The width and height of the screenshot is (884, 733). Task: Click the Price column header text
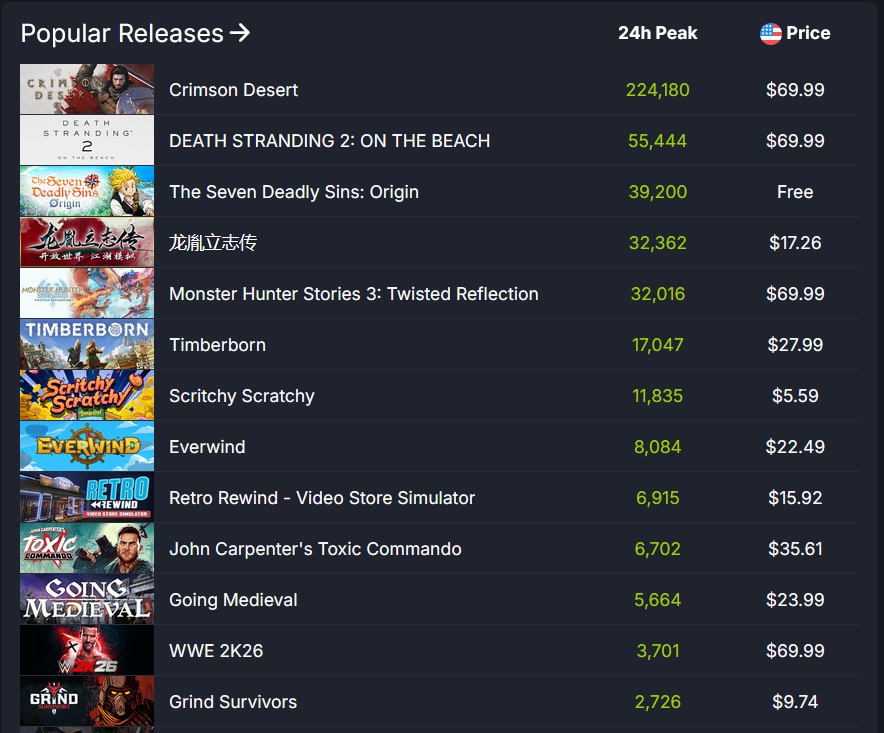pyautogui.click(x=808, y=33)
